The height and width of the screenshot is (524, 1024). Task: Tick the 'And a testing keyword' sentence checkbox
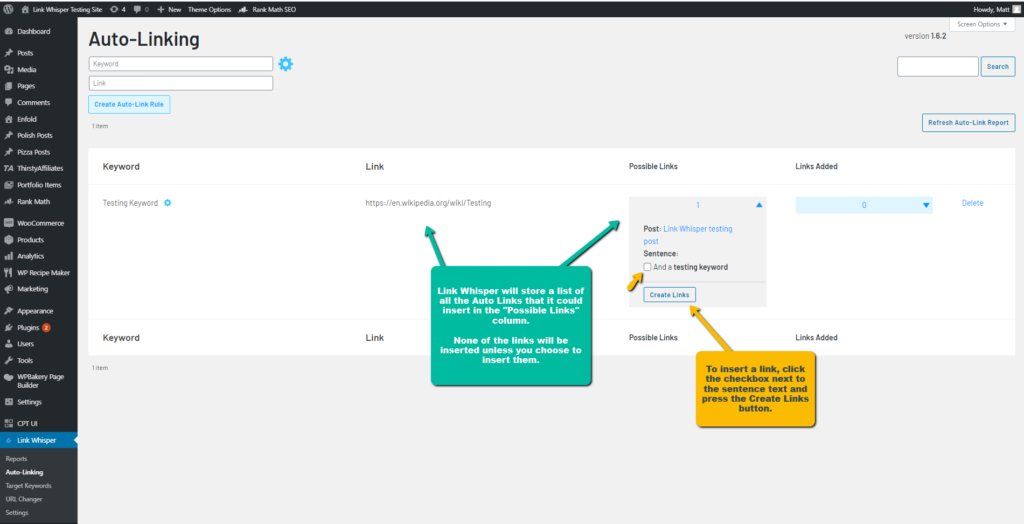tap(647, 267)
